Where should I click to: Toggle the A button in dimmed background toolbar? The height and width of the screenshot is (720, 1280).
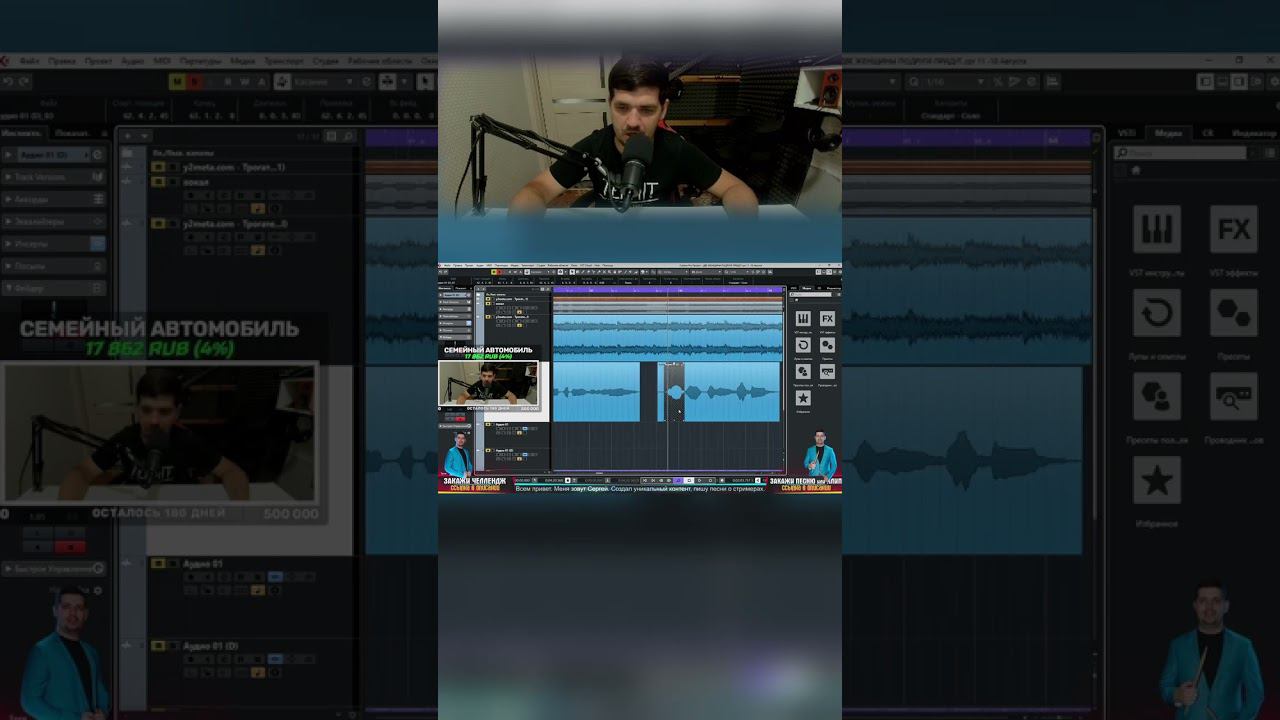(x=262, y=81)
